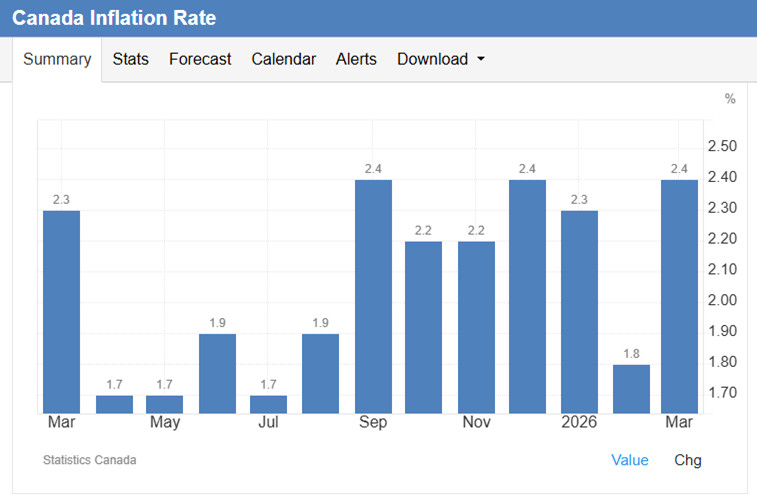Go to the Calendar tab
This screenshot has width=757, height=503.
point(283,59)
